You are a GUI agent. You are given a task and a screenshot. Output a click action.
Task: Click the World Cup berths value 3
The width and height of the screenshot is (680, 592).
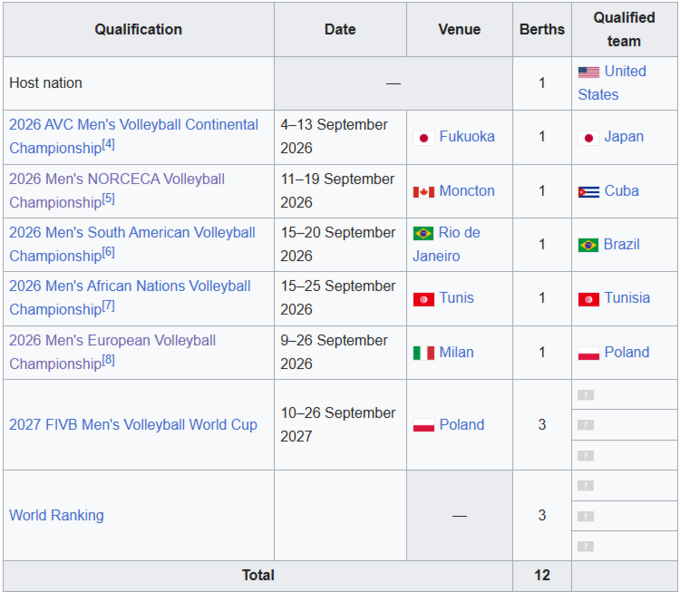(x=542, y=425)
